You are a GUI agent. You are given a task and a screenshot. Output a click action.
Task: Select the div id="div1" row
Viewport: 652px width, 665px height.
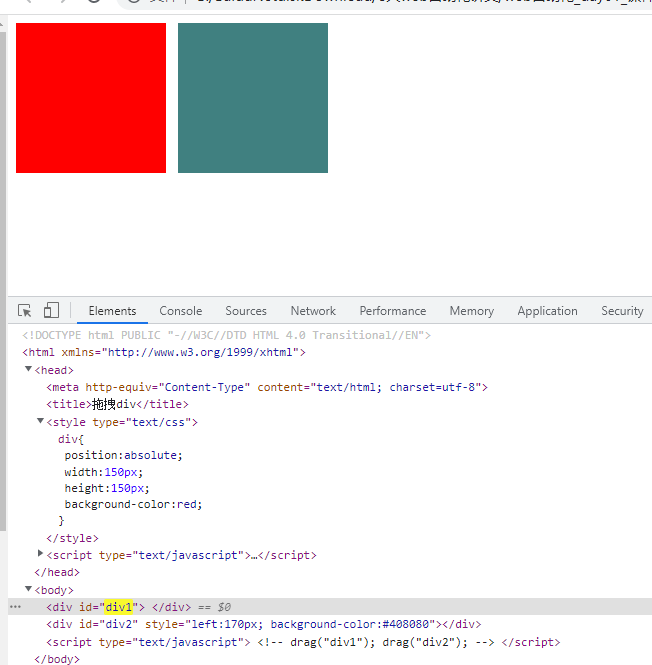pos(330,607)
